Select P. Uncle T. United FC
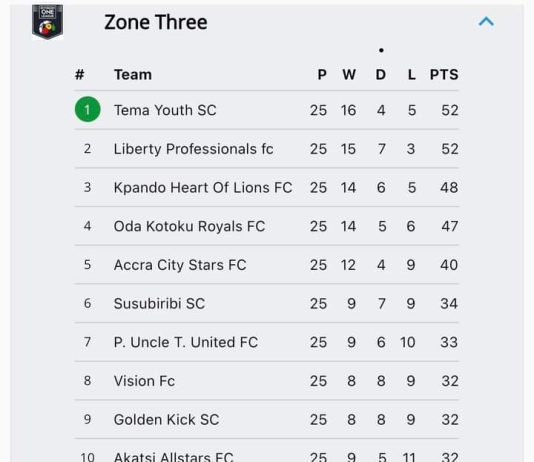 tap(186, 342)
